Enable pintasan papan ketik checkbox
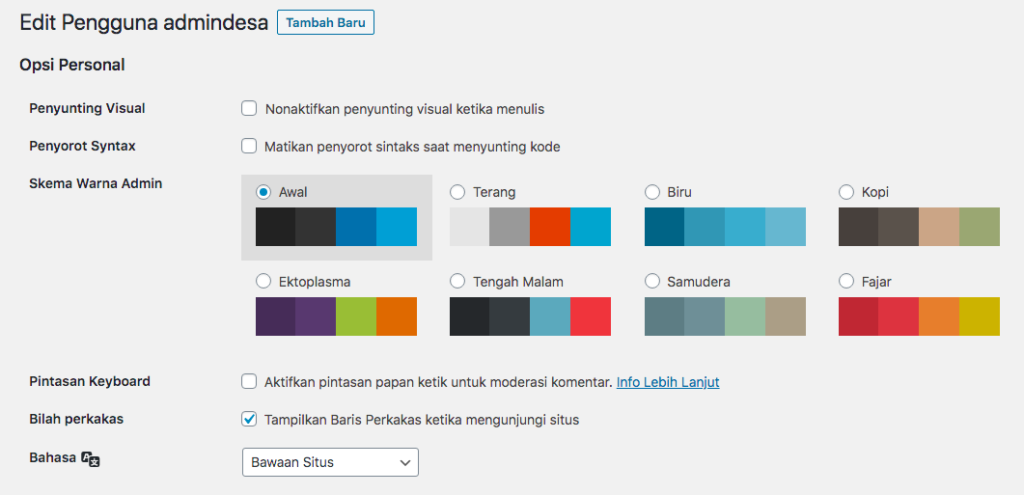 [249, 381]
